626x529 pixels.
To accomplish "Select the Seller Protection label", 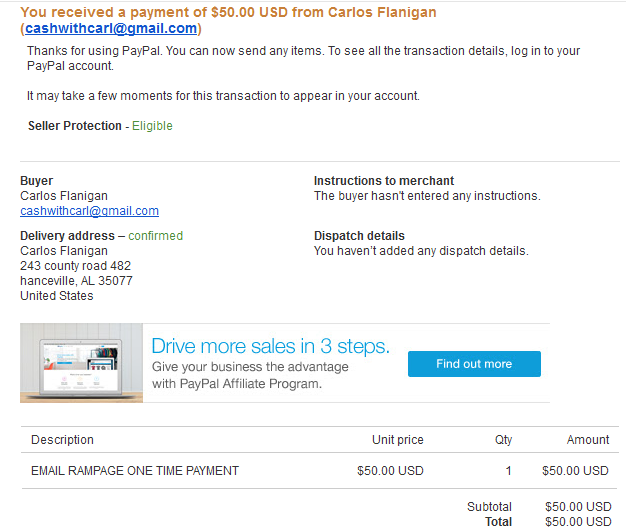I will (x=75, y=126).
